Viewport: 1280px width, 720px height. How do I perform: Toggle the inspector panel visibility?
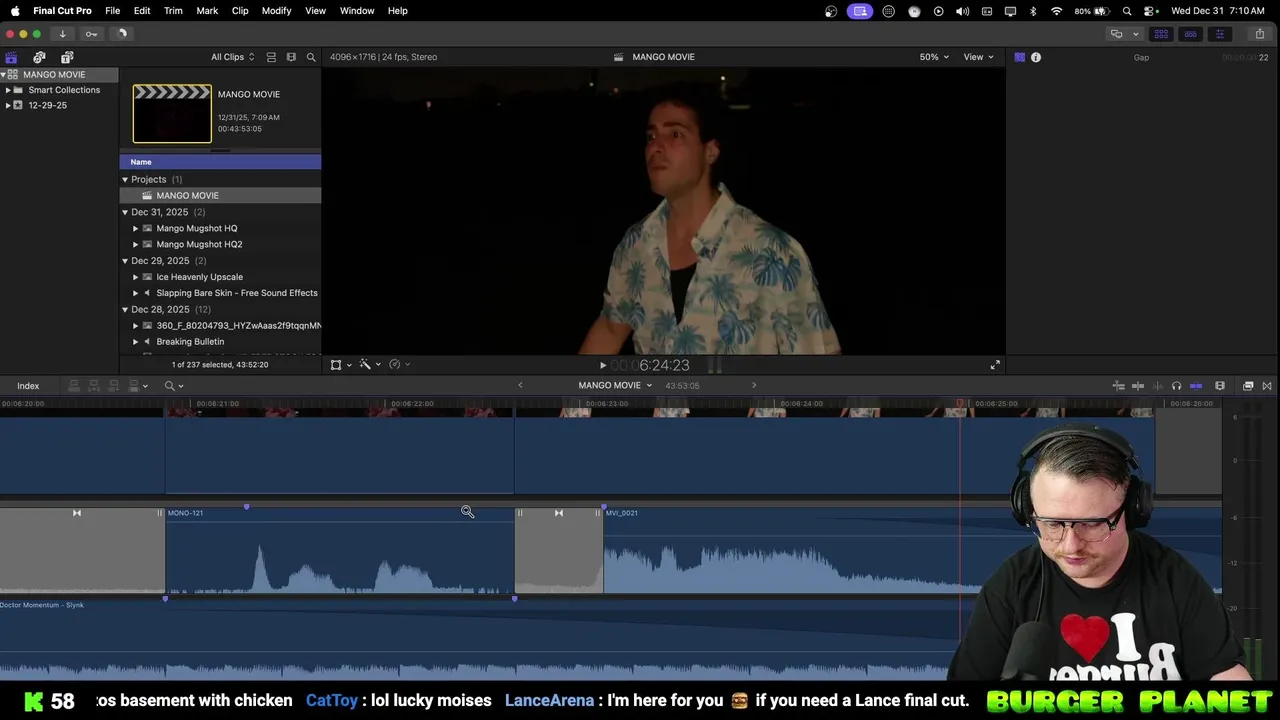(x=1219, y=34)
